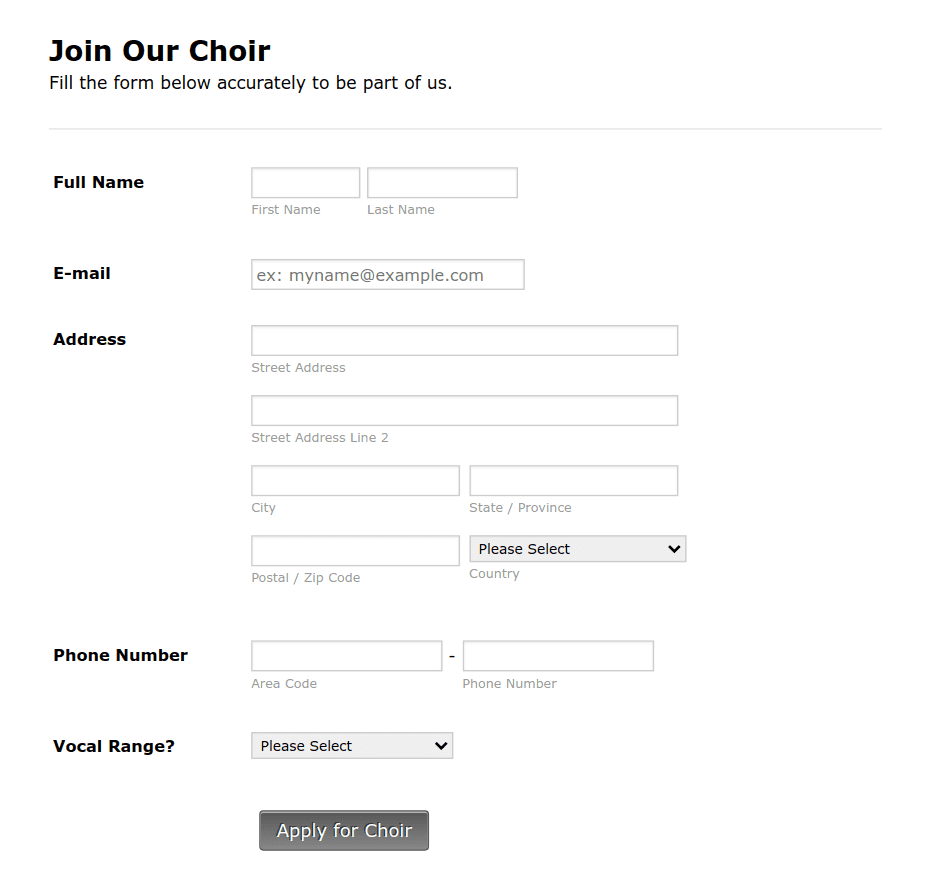
Task: Focus the Postal / Zip Code field
Action: click(x=354, y=550)
